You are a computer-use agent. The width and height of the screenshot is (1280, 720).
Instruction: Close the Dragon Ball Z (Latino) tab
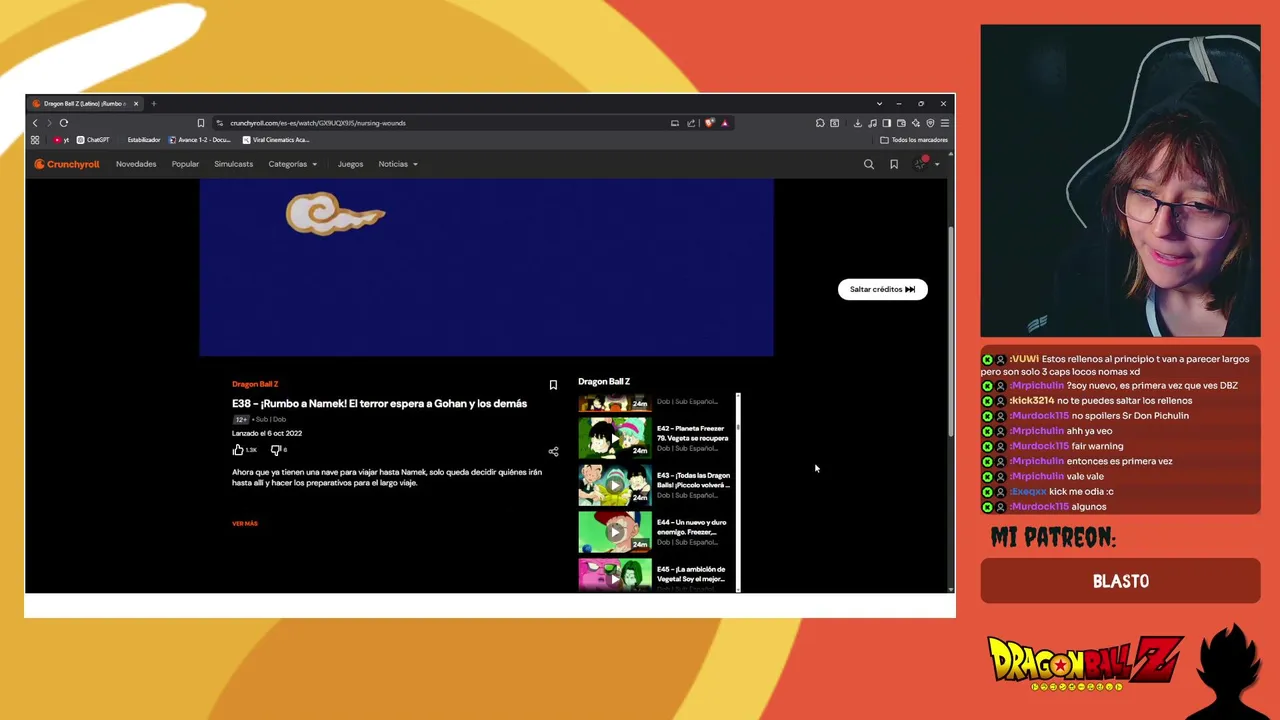tap(136, 104)
